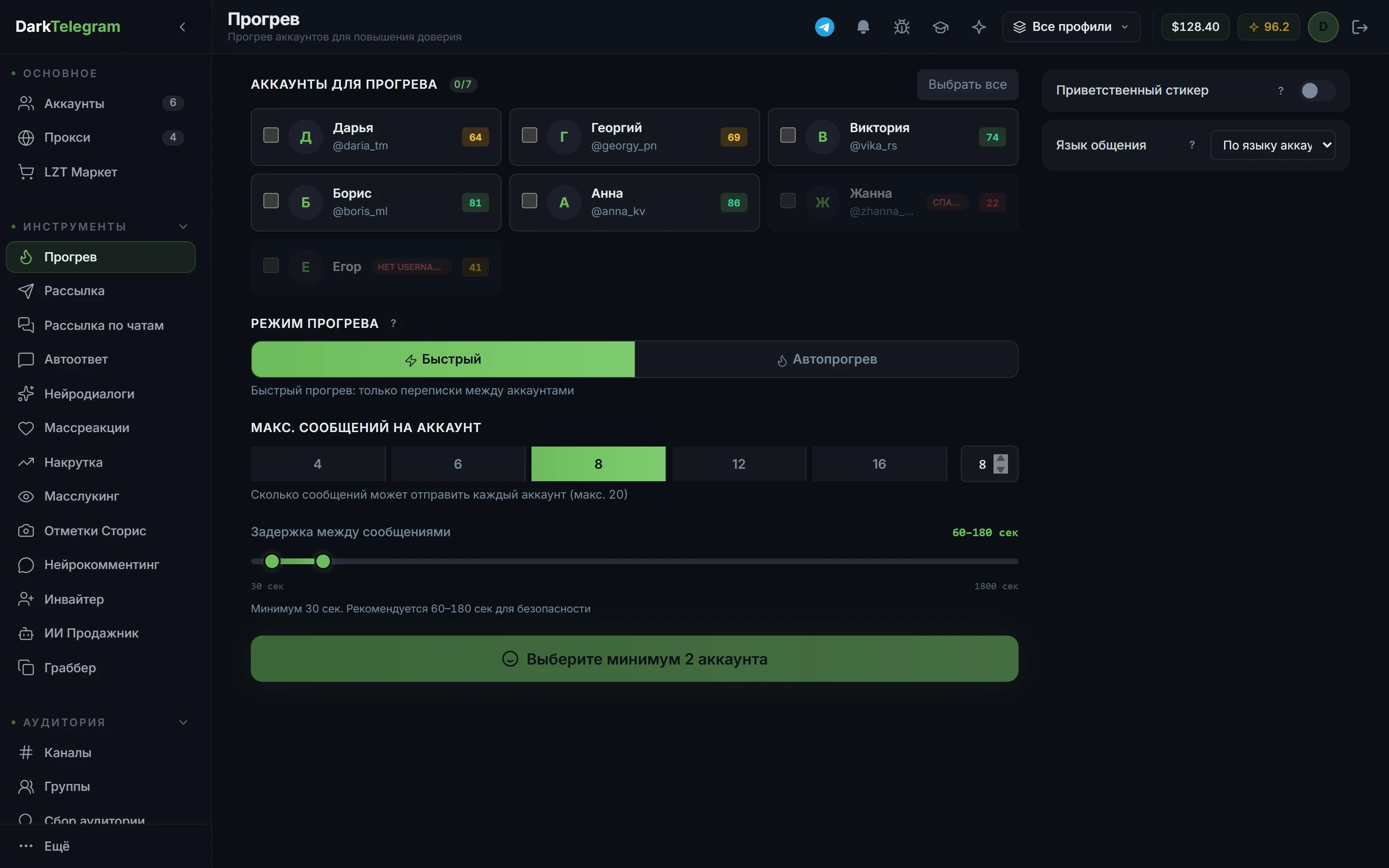
Task: Click the maximum delay slider handle
Action: coord(323,561)
